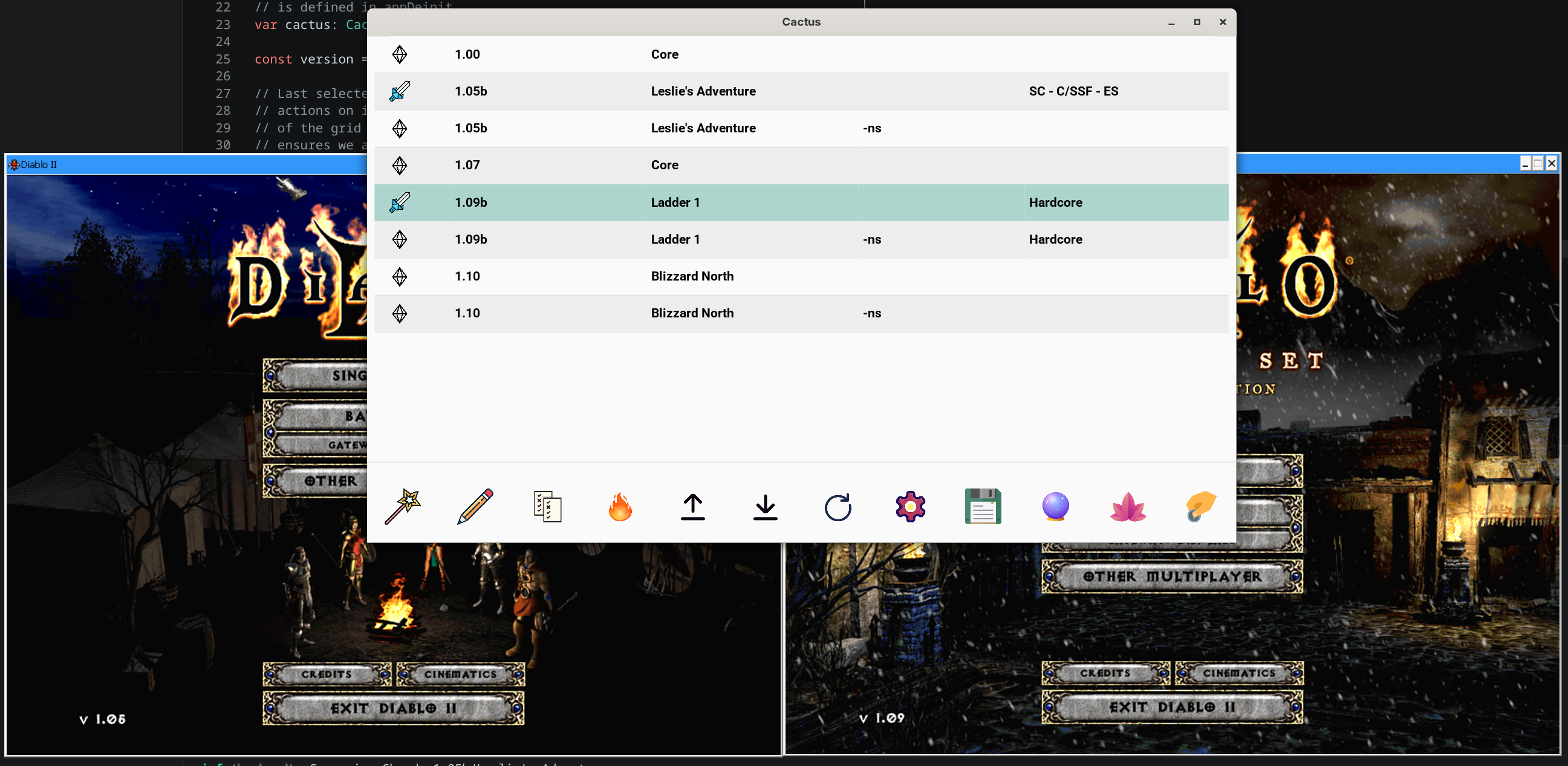Click the orange tag icon

(x=1201, y=506)
